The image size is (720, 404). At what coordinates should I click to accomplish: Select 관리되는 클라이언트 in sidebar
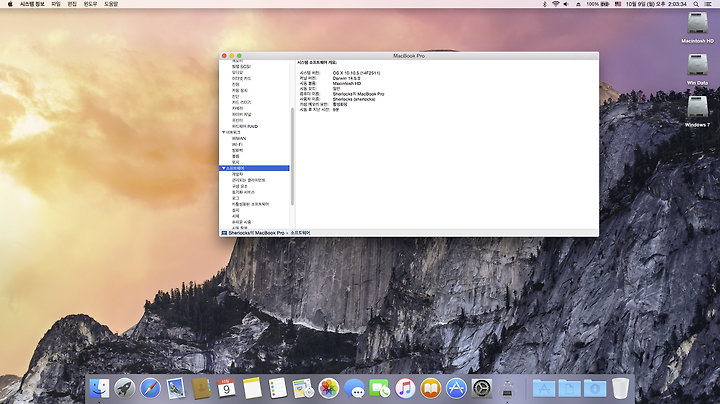point(248,180)
